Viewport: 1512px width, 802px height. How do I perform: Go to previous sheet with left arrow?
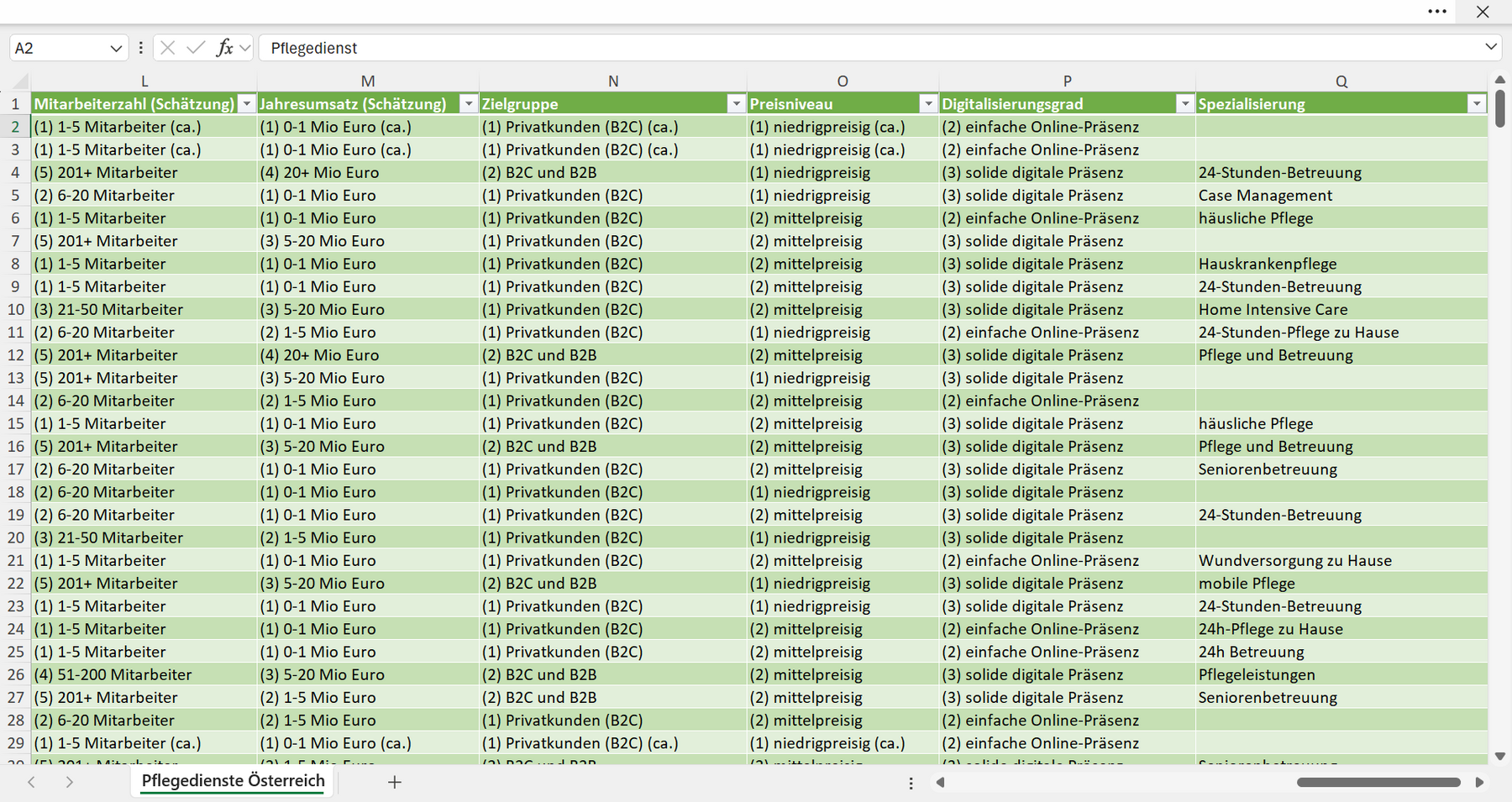31,782
